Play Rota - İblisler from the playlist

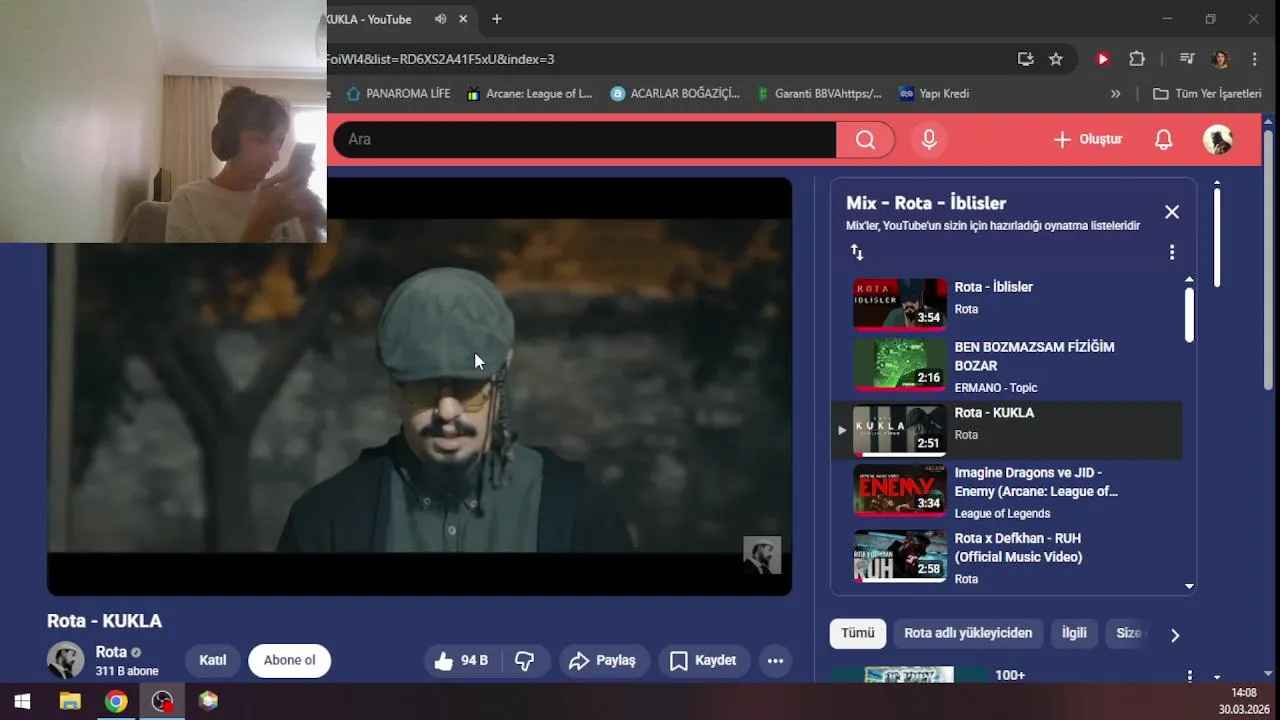click(x=1007, y=303)
